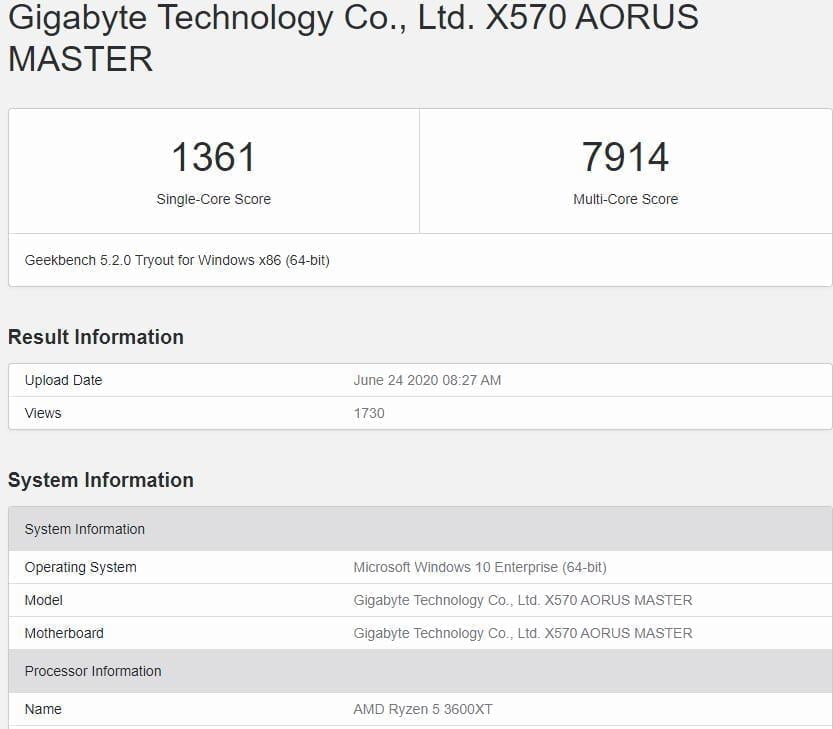This screenshot has height=729, width=833.
Task: Click the Single-Core Score label
Action: 213,199
